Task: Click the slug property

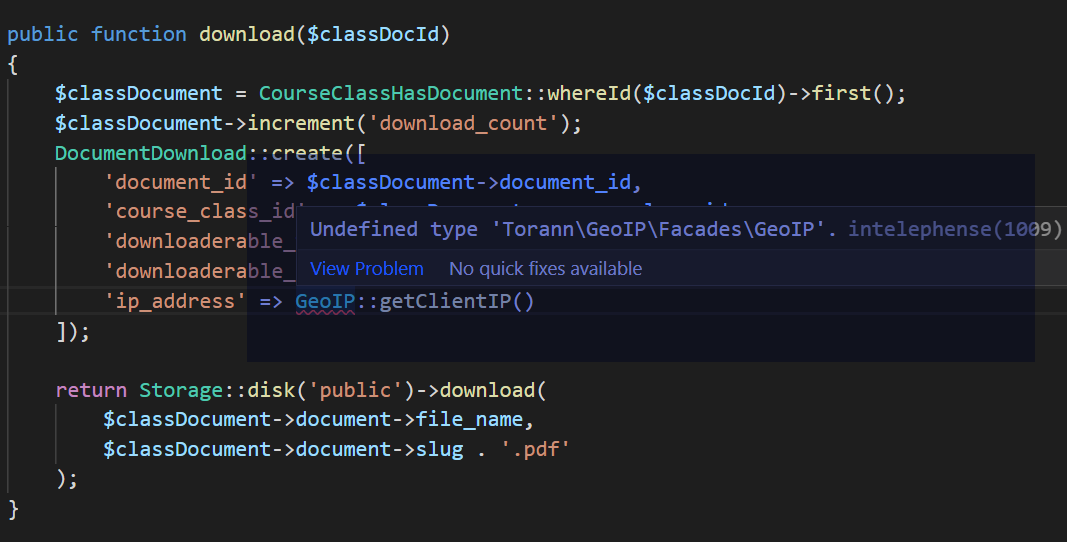Action: 440,449
